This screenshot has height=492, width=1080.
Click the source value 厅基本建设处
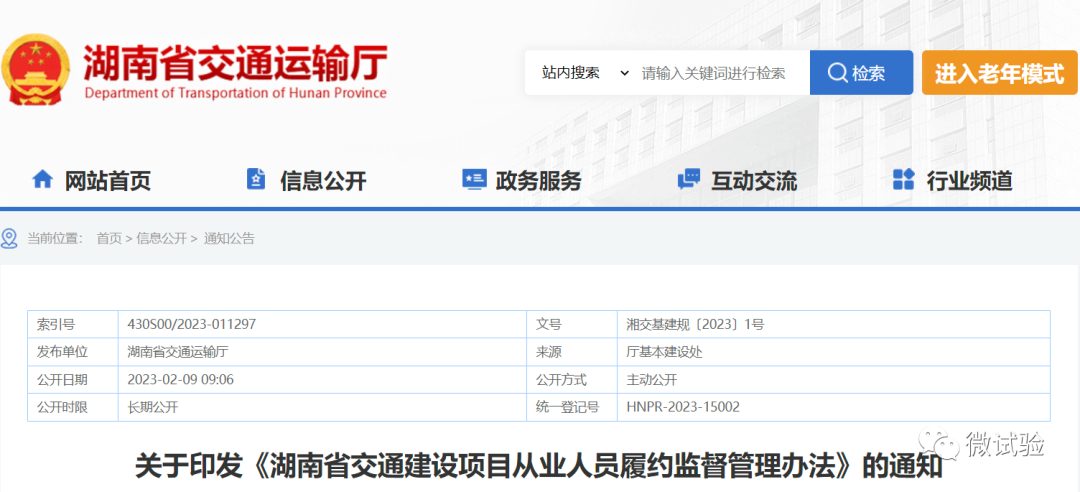tap(664, 352)
